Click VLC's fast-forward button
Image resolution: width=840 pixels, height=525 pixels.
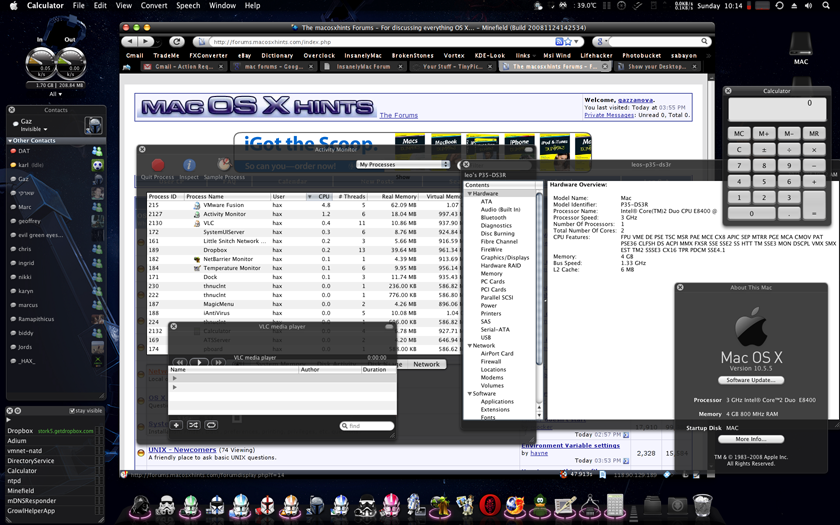click(x=218, y=363)
